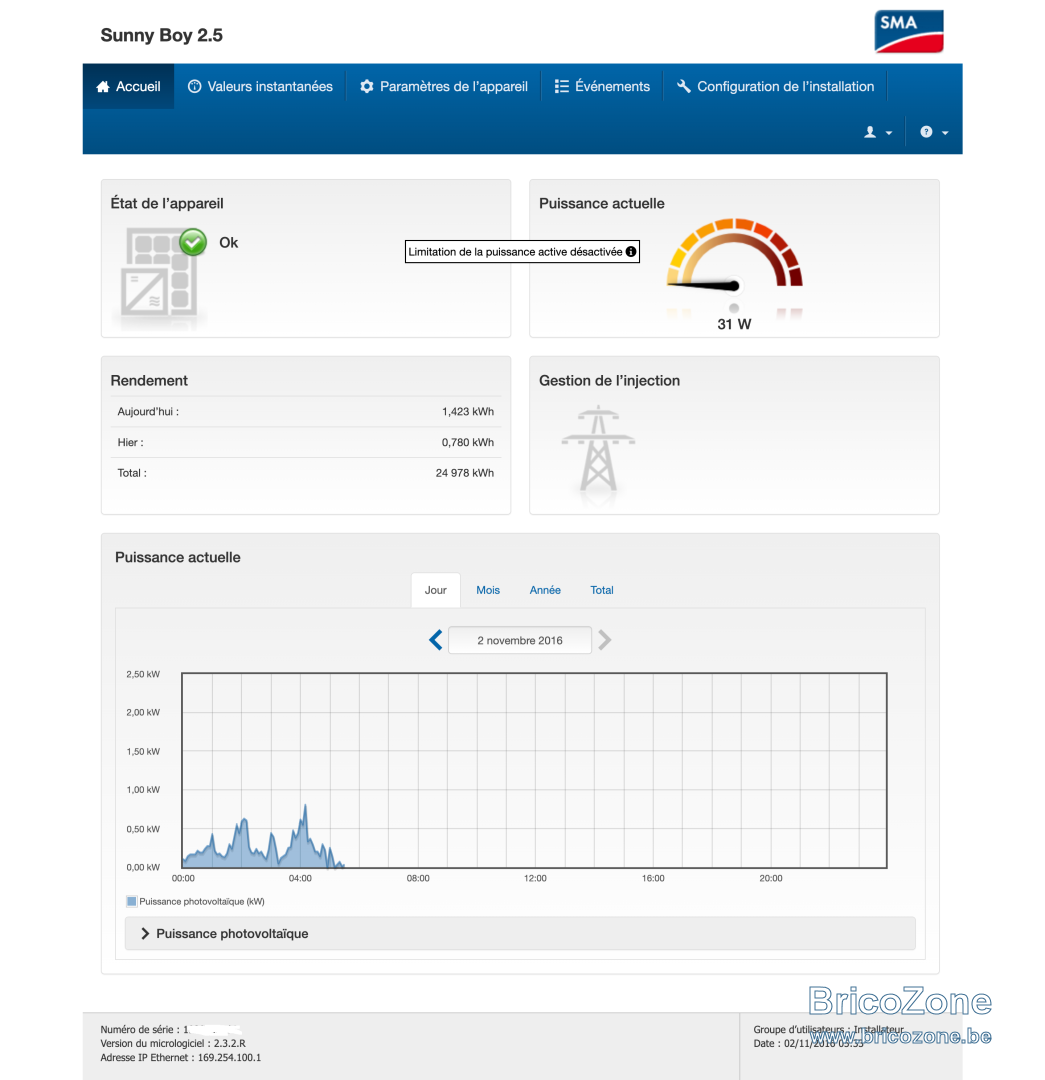Image resolution: width=1045 pixels, height=1080 pixels.
Task: Click the SMA logo
Action: pos(909,32)
